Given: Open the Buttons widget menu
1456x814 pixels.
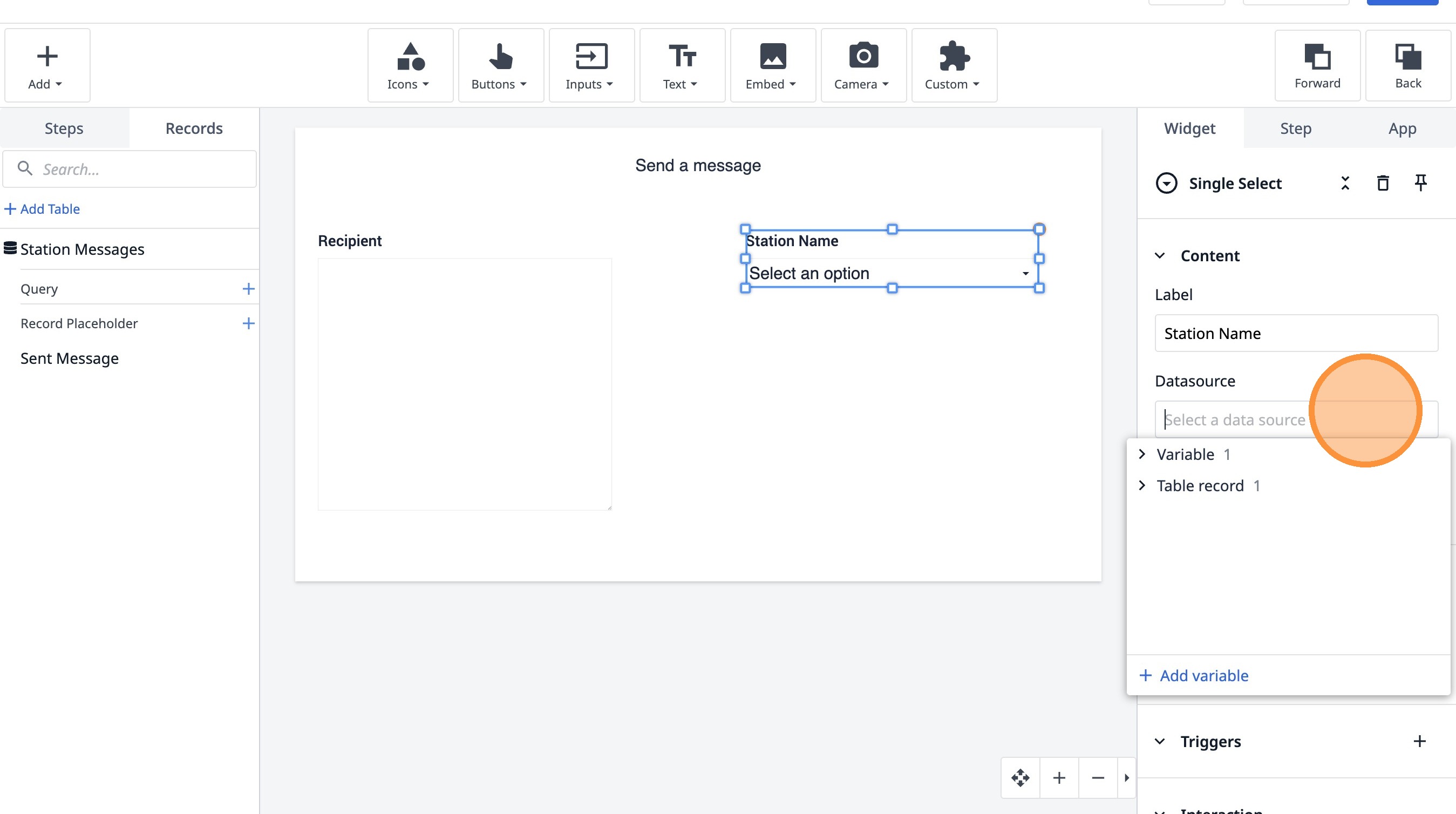Looking at the screenshot, I should point(500,65).
